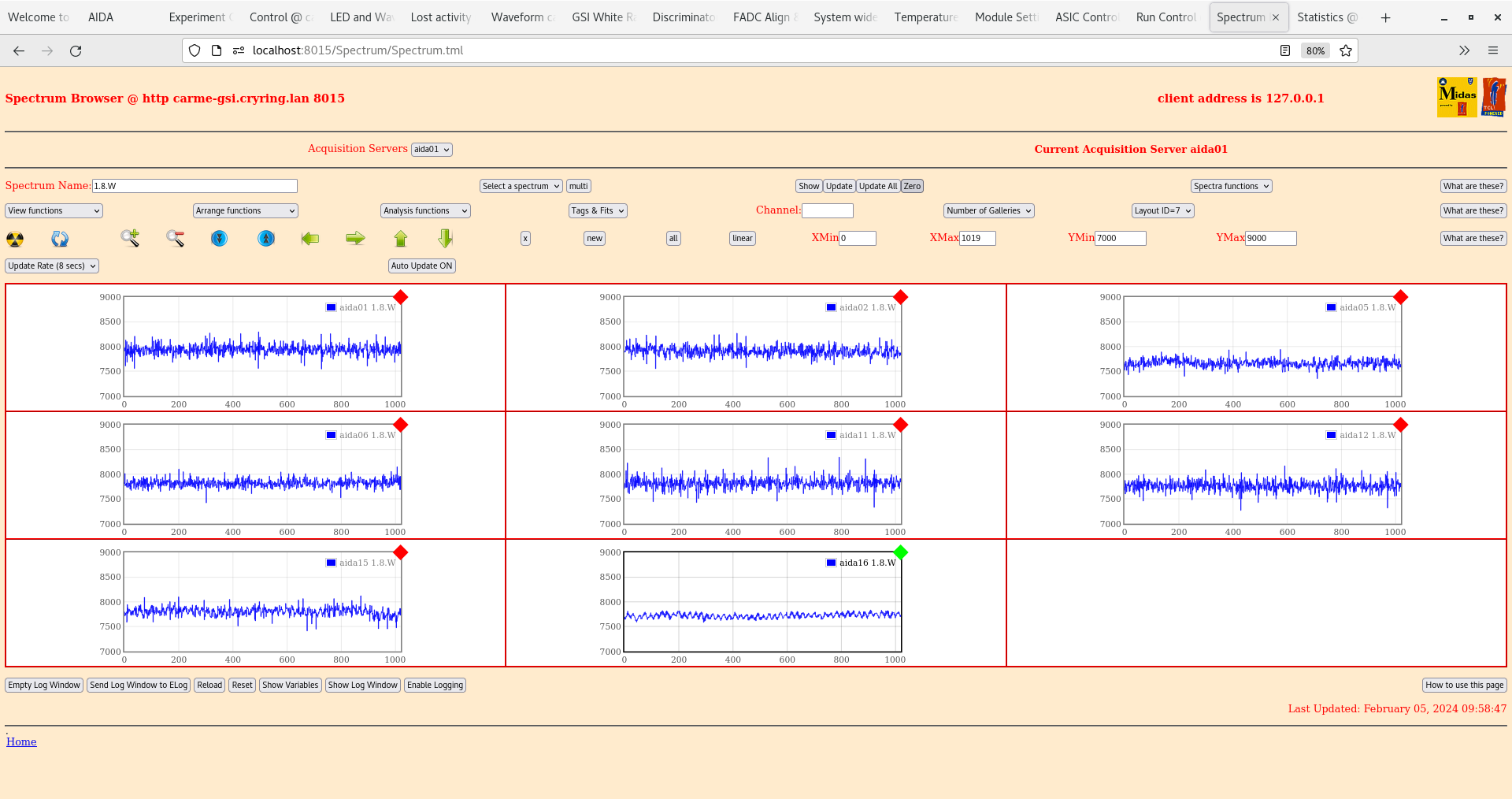The height and width of the screenshot is (799, 1512).
Task: Click into the Spectrum Name input field
Action: 195,186
